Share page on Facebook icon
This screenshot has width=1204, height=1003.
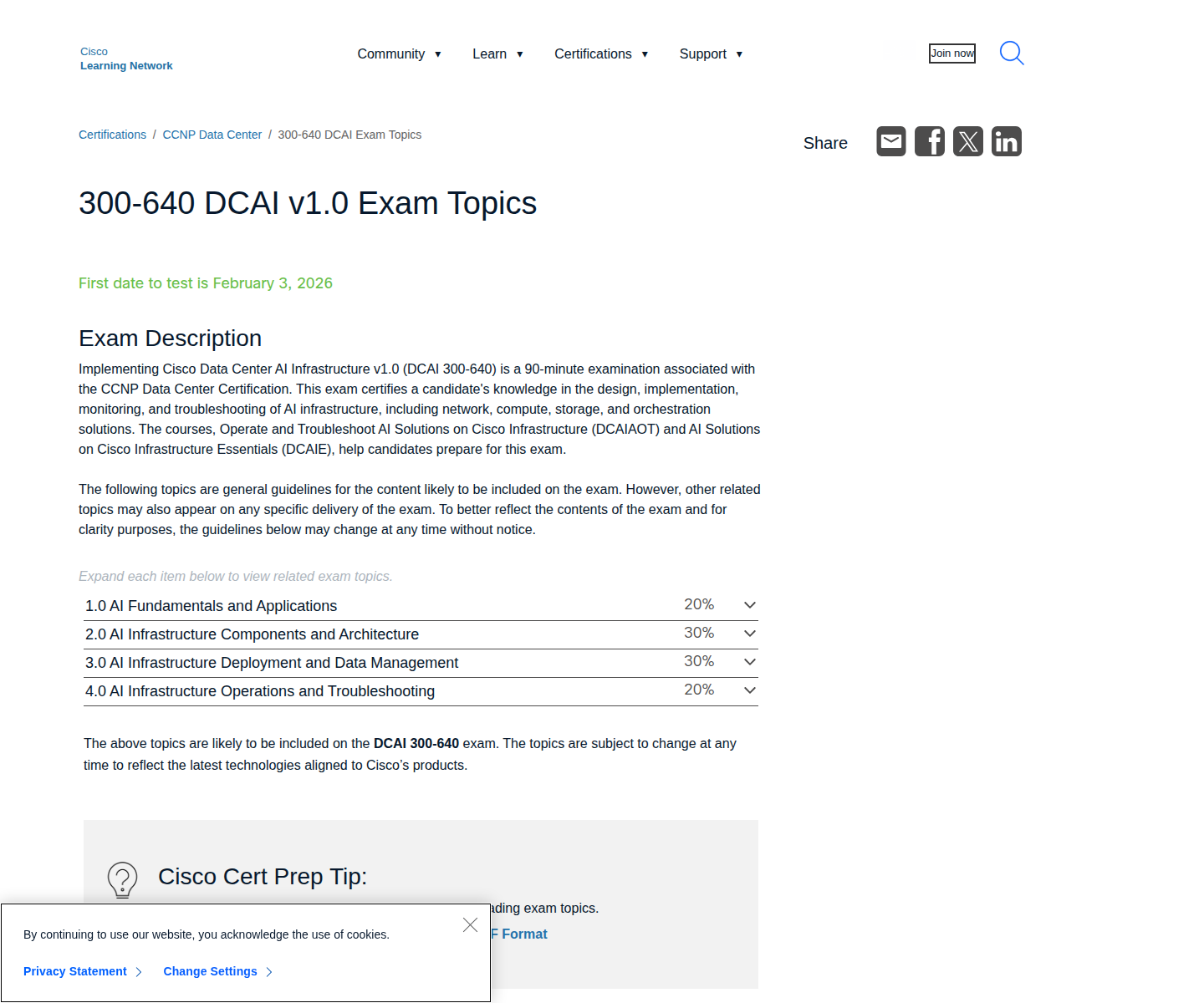930,141
